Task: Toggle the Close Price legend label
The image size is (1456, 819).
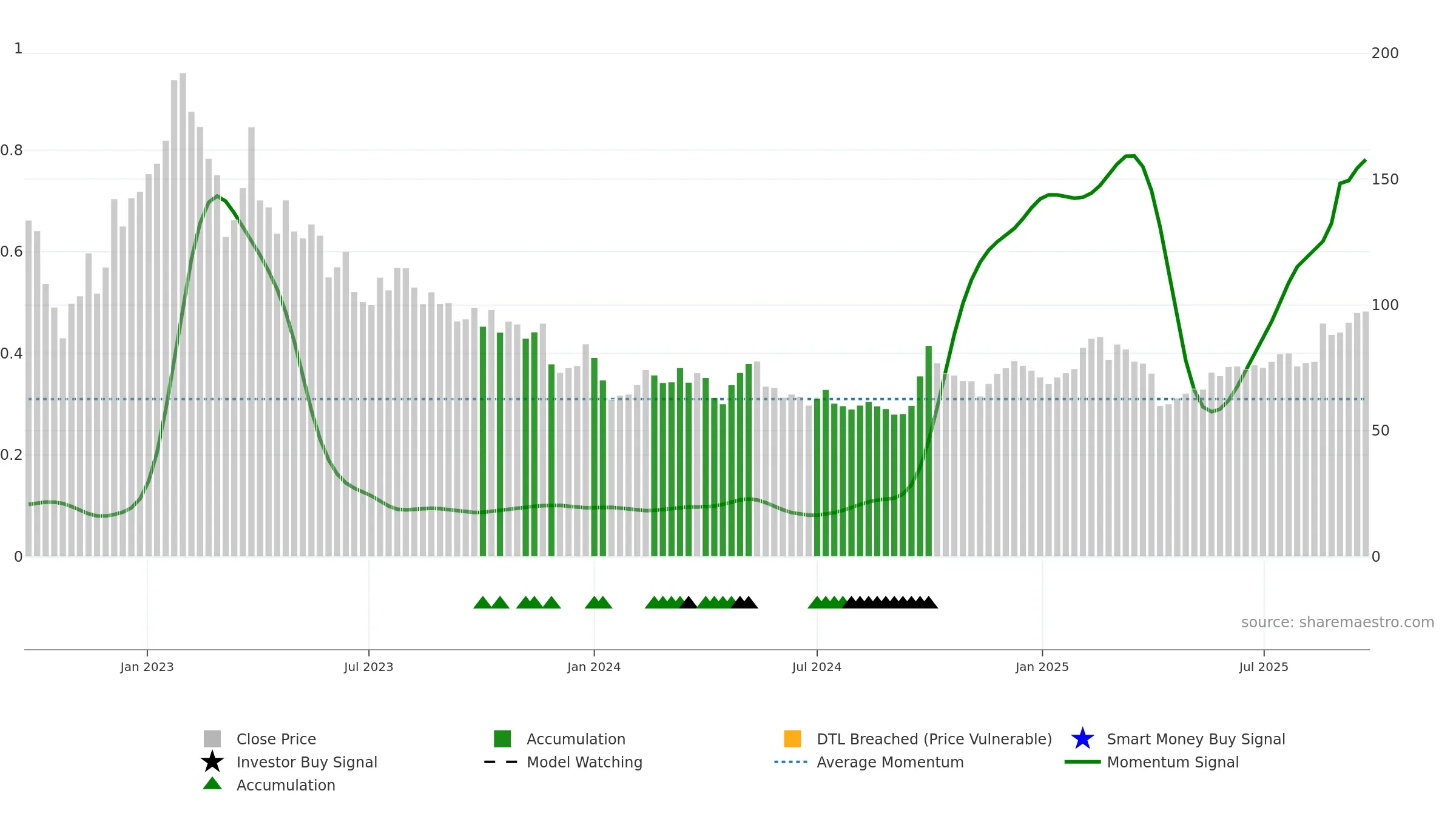Action: tap(276, 739)
